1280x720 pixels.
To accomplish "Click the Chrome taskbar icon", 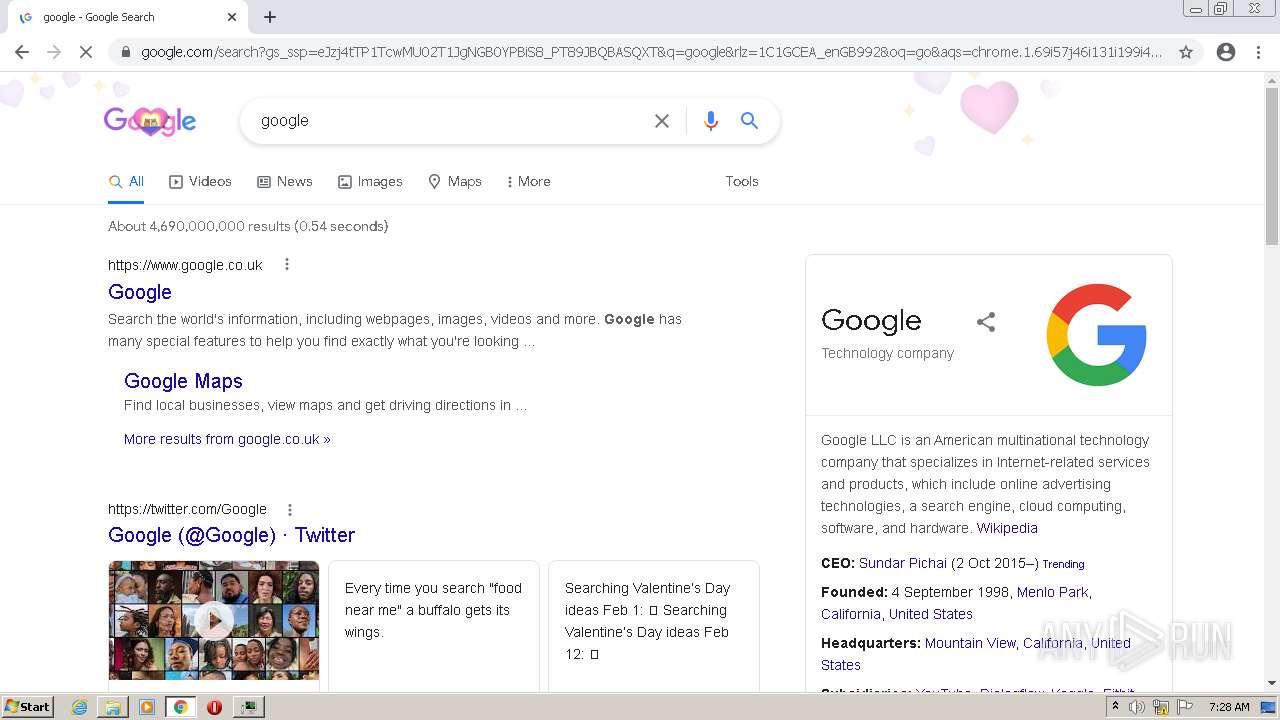I will pyautogui.click(x=180, y=707).
